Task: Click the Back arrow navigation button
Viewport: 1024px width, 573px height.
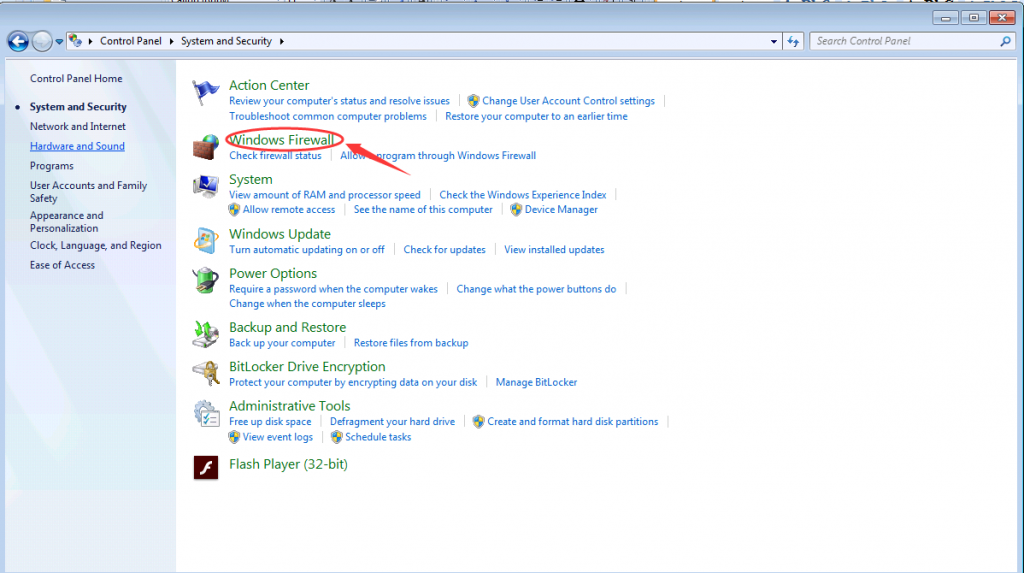Action: pyautogui.click(x=18, y=41)
